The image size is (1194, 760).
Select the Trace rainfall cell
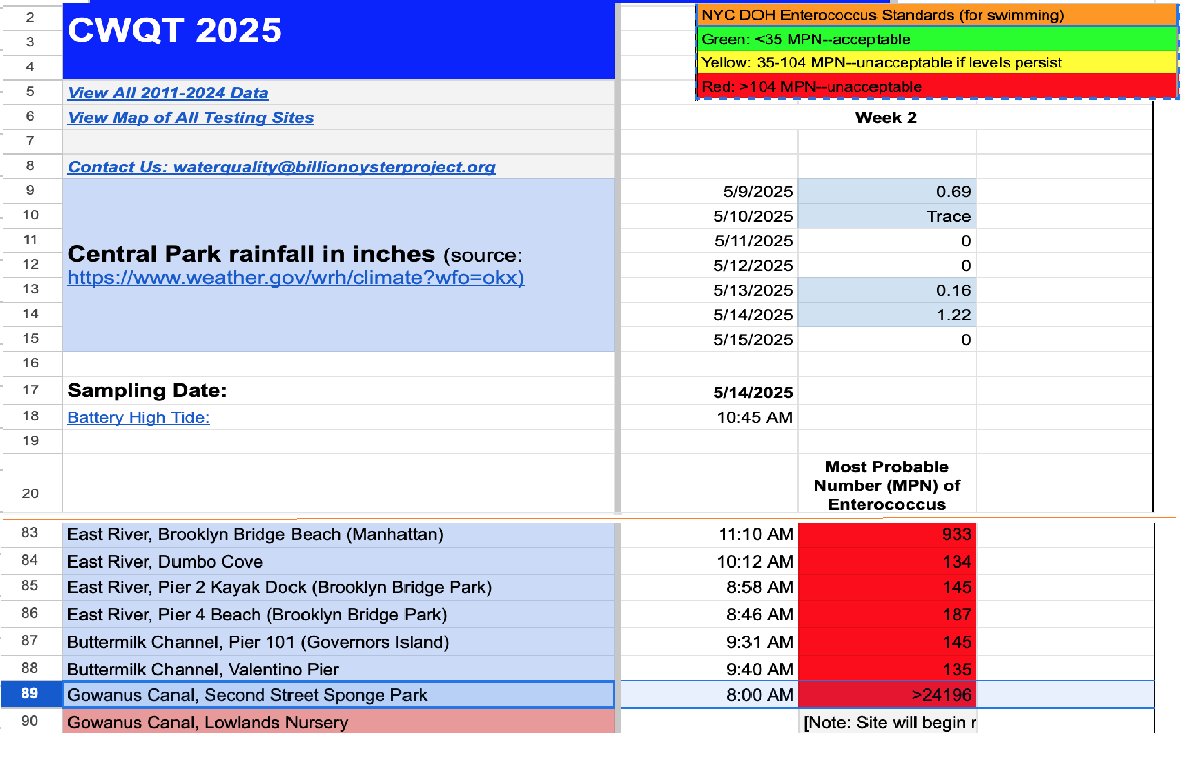[x=887, y=216]
